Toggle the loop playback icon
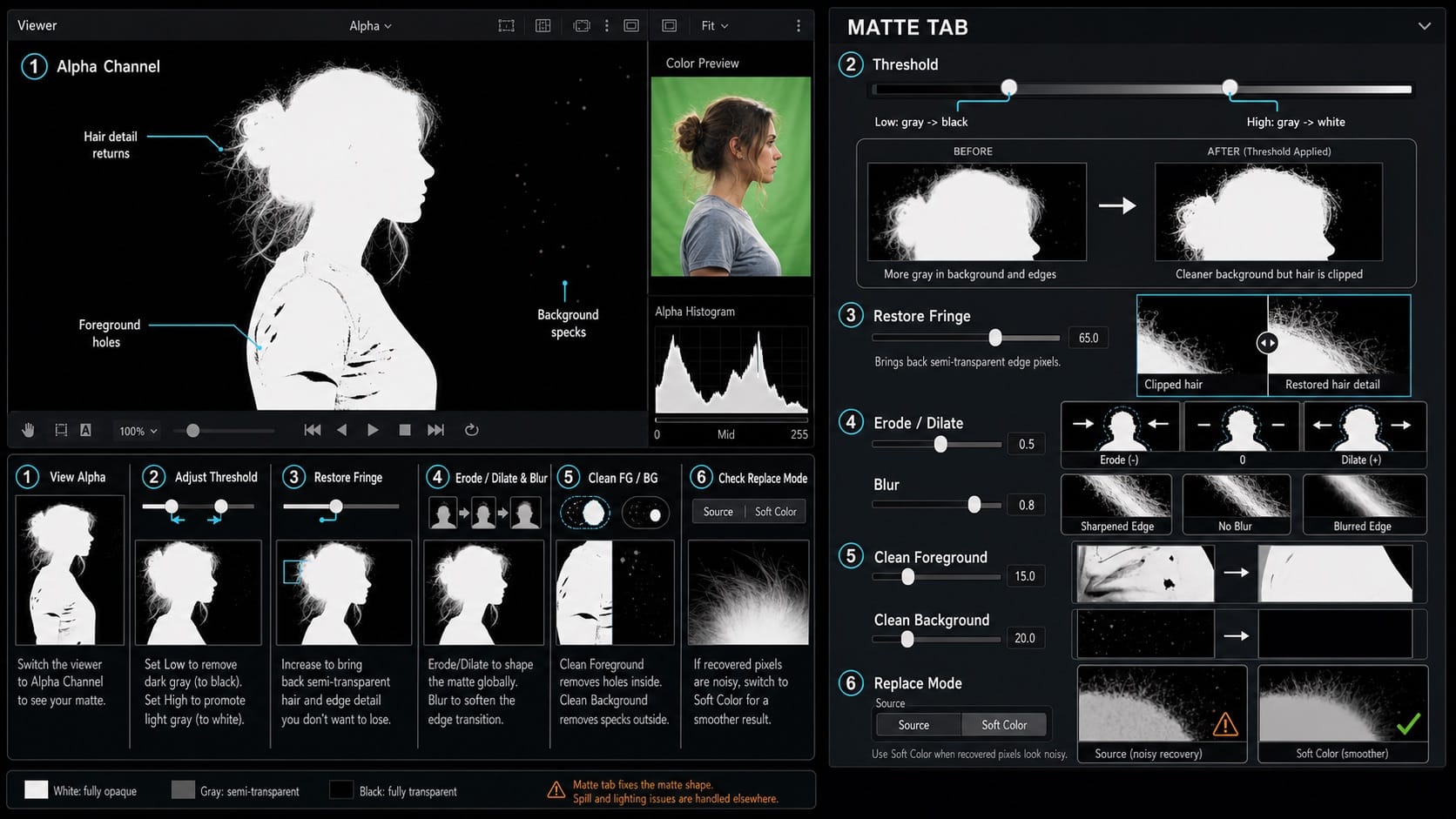This screenshot has width=1456, height=819. click(x=471, y=430)
